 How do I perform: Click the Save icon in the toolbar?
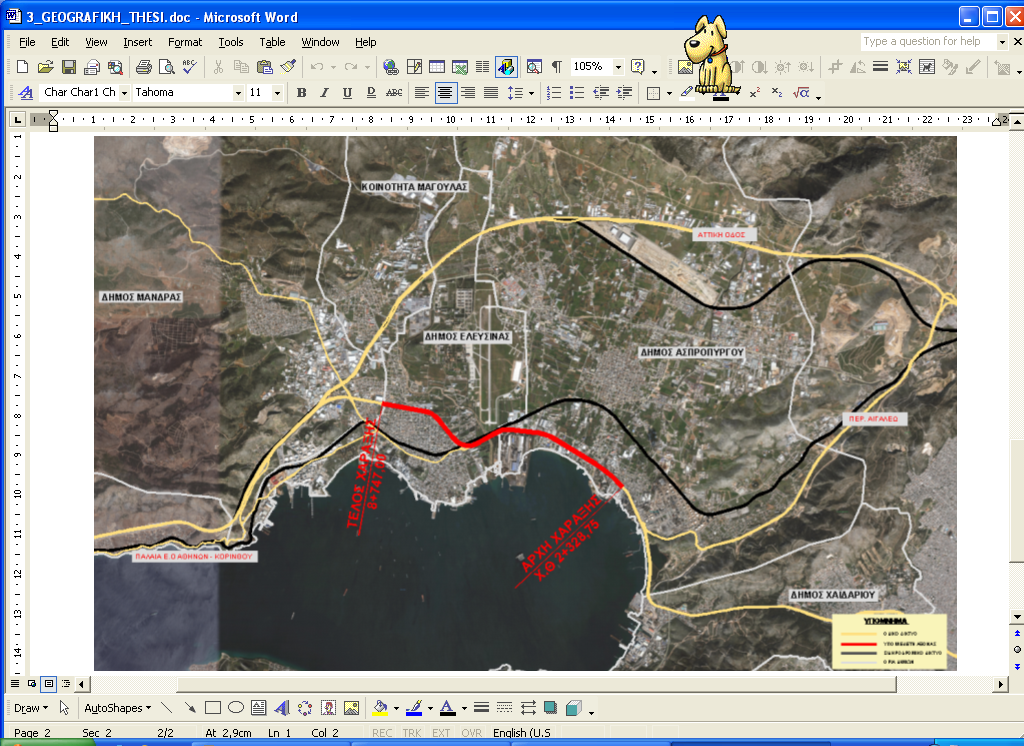click(69, 67)
